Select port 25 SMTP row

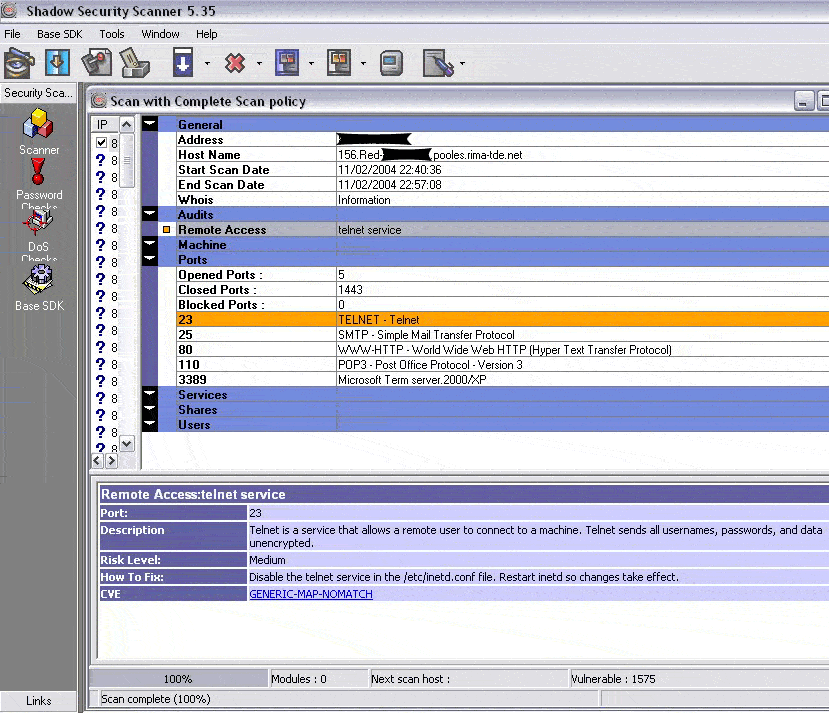pyautogui.click(x=502, y=335)
